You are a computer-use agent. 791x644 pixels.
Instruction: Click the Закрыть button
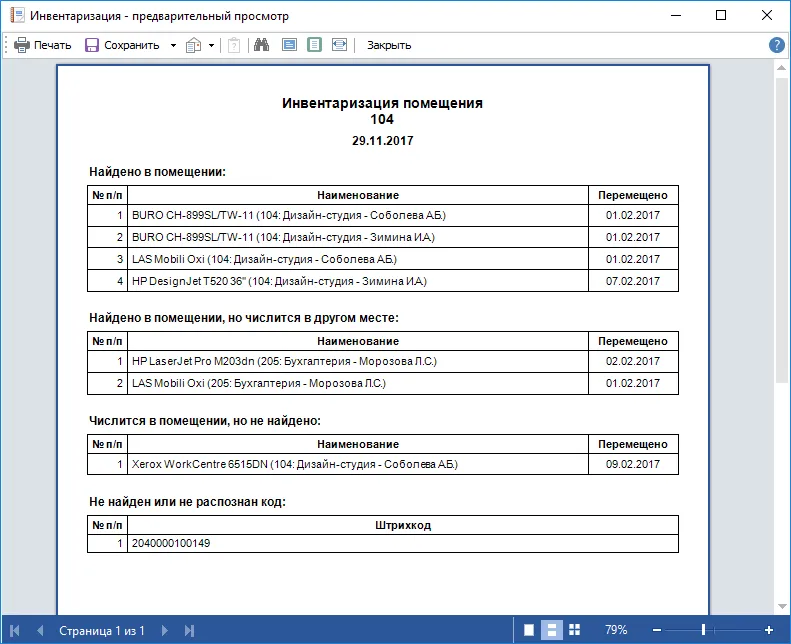pos(389,45)
